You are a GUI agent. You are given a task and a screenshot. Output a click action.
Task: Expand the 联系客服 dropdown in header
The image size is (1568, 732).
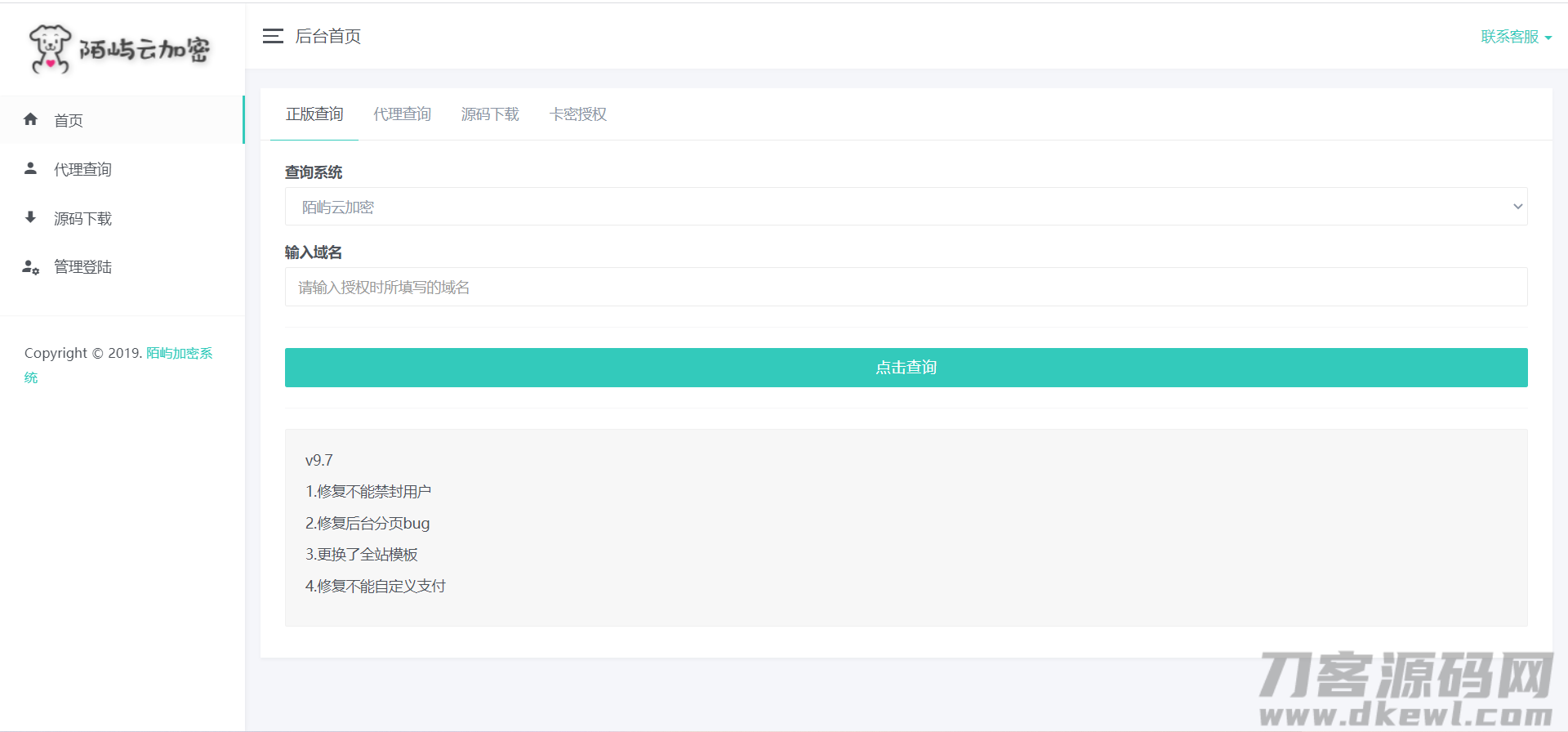[1516, 37]
